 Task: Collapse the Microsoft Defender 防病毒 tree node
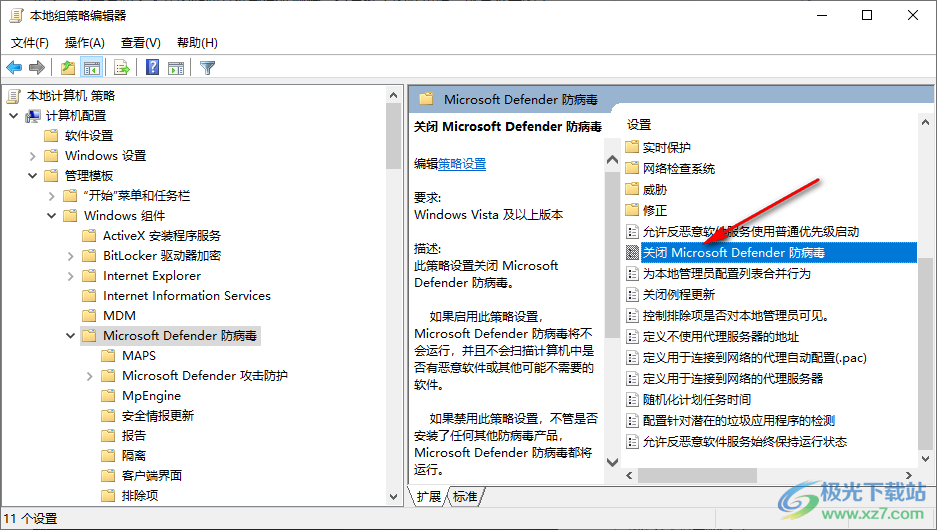[71, 336]
